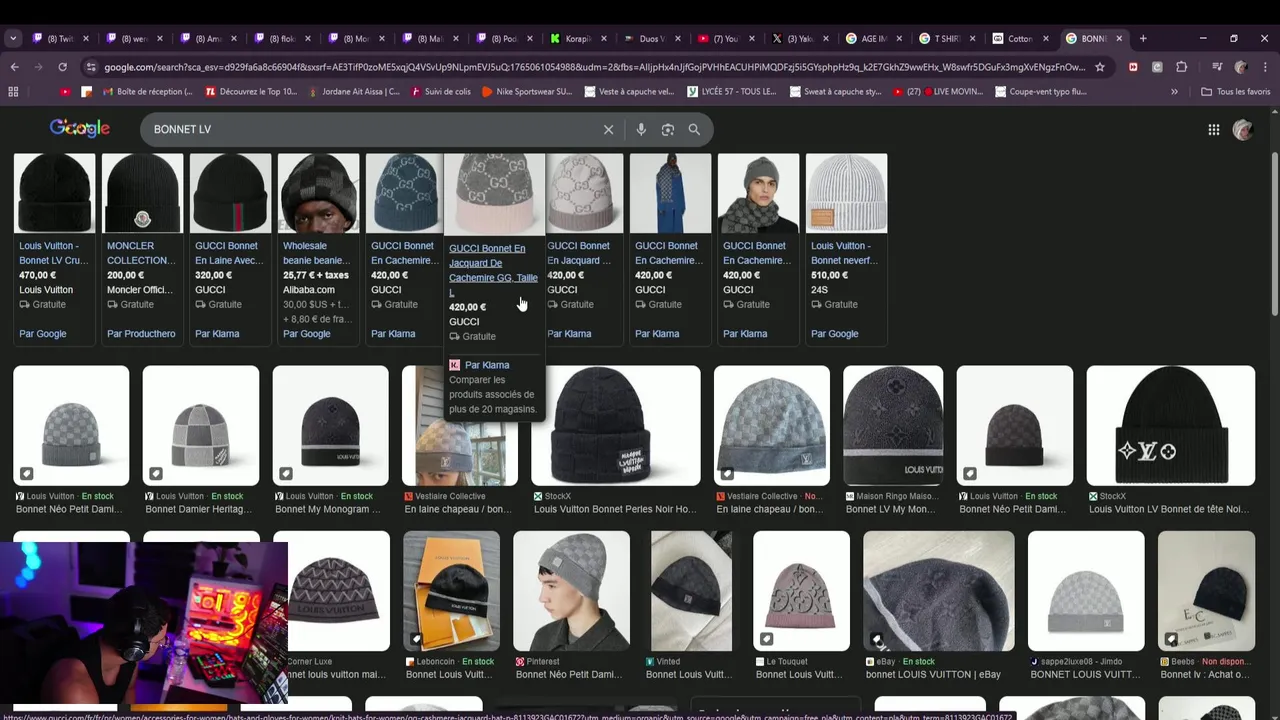Screen dimensions: 1280x720
Task: Go back to the previous page
Action: coord(14,67)
